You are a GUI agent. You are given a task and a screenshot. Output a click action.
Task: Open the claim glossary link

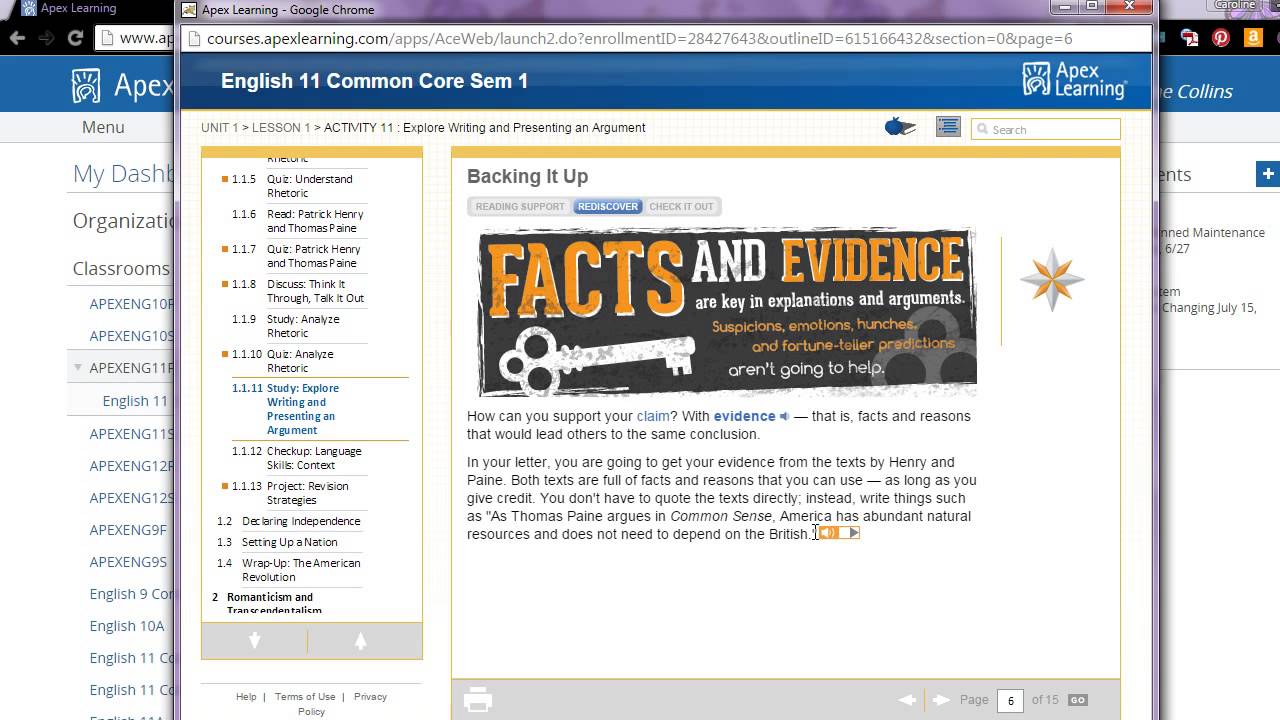653,416
